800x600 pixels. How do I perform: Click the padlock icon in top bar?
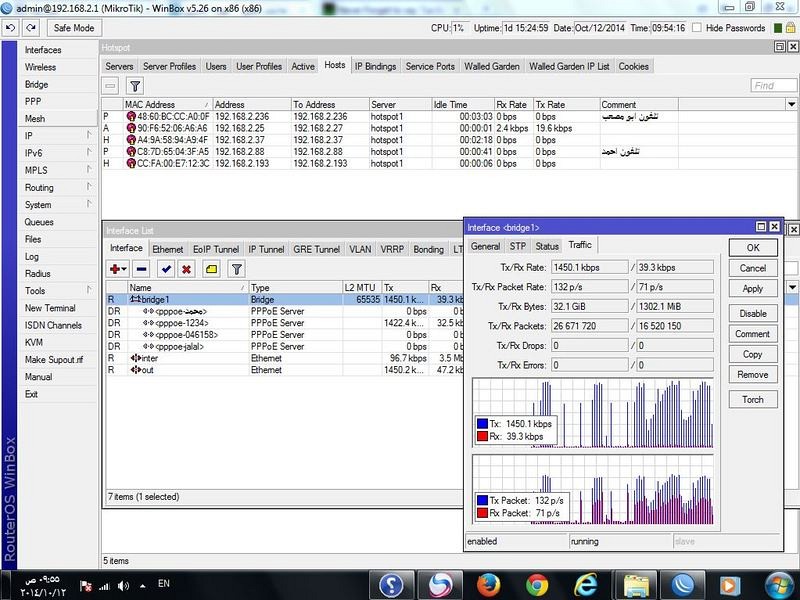[x=790, y=28]
